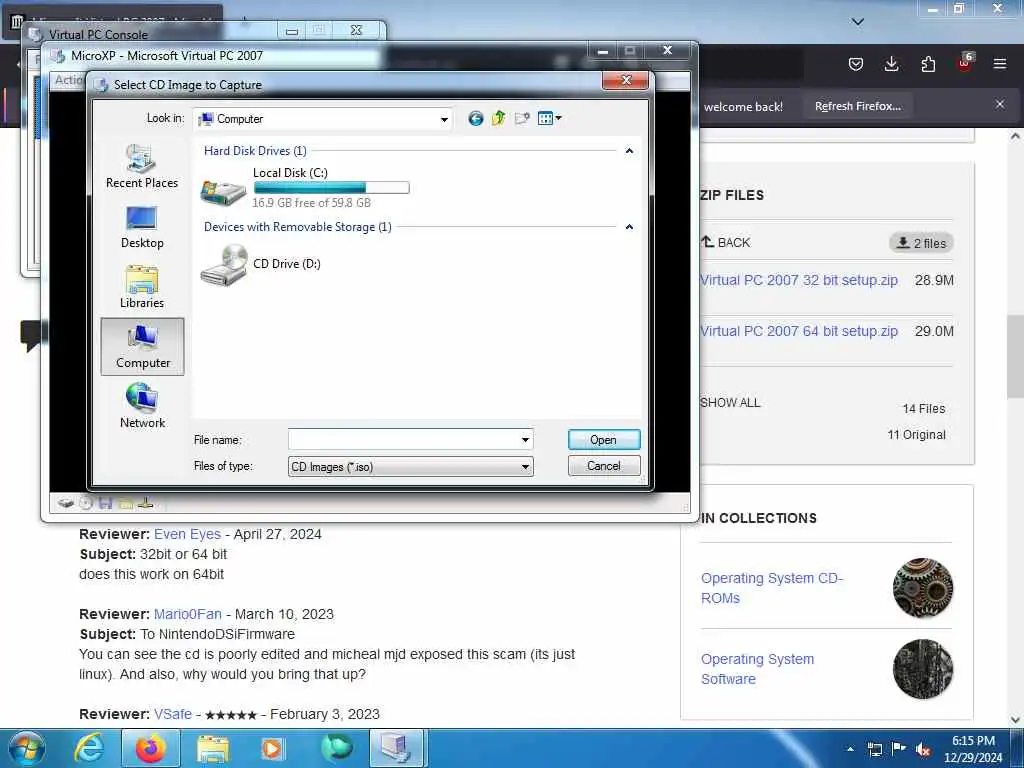Open the Firefox list all tabs chevron
This screenshot has height=768, width=1024.
pos(858,22)
